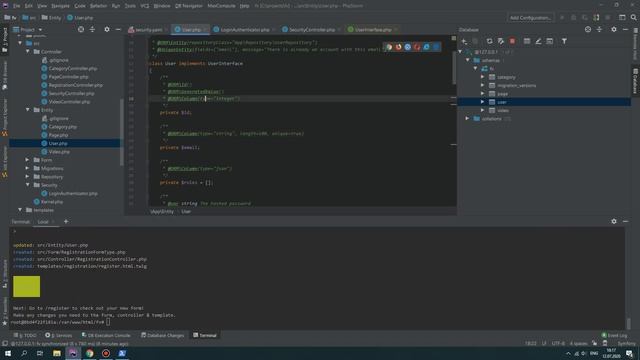Open Chrome from the Windows taskbar

coord(89,353)
